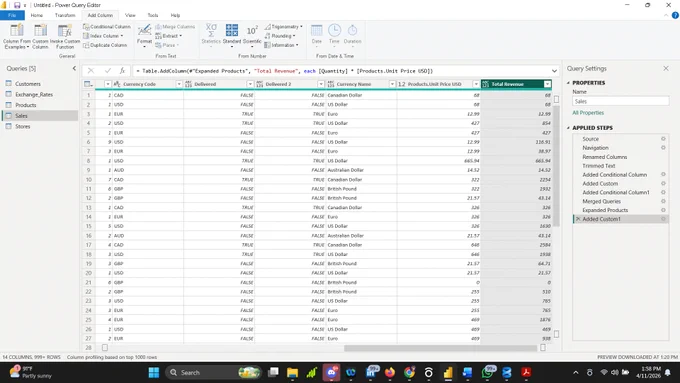Select the Customers query

pos(28,84)
